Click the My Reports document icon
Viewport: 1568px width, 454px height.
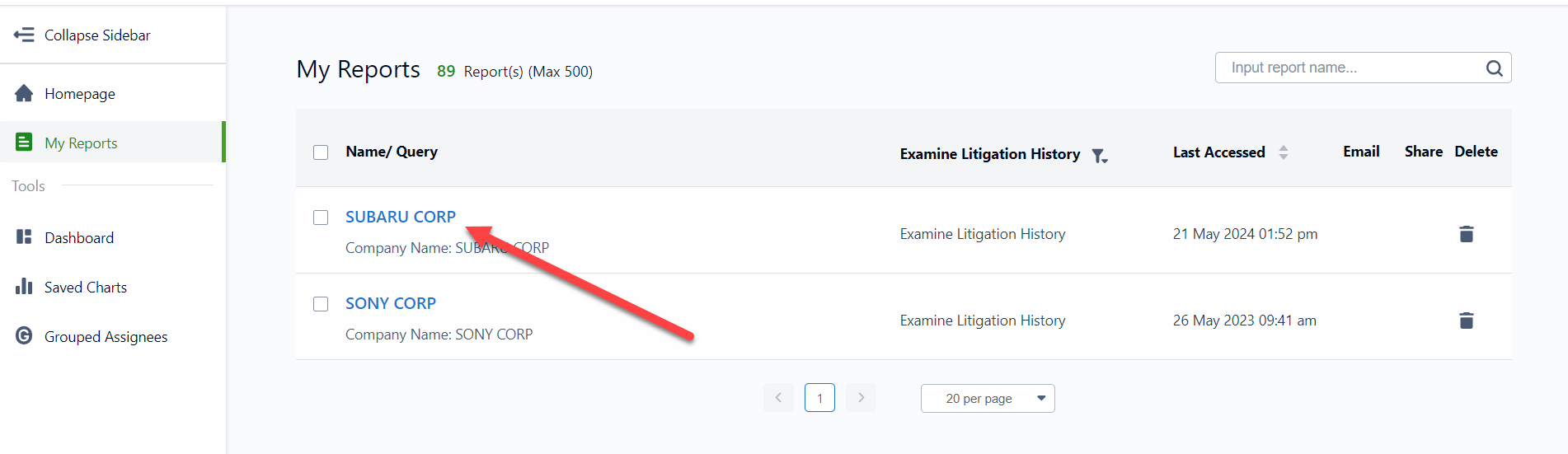click(24, 143)
